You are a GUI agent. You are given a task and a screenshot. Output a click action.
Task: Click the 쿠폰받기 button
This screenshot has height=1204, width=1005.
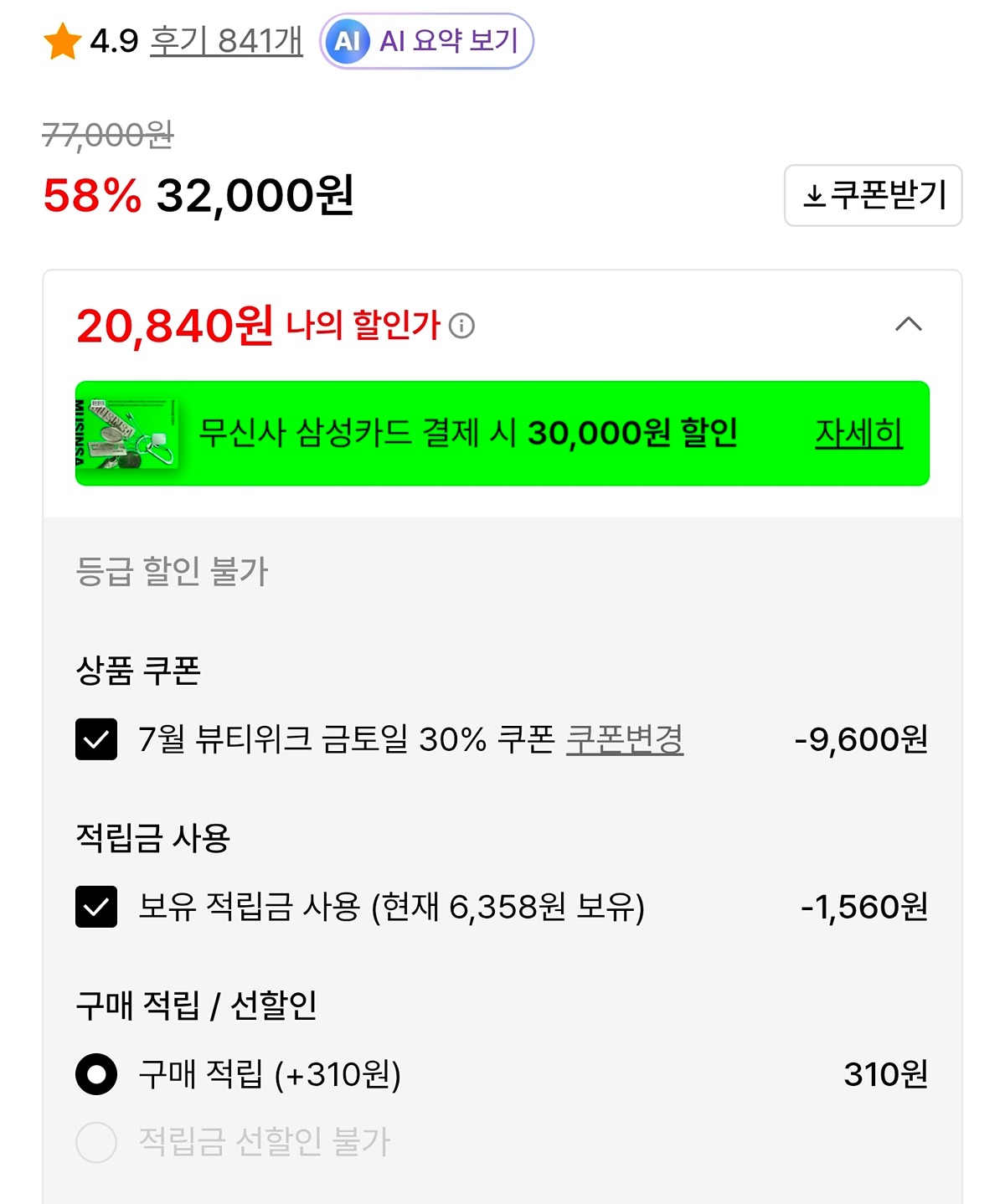[874, 196]
